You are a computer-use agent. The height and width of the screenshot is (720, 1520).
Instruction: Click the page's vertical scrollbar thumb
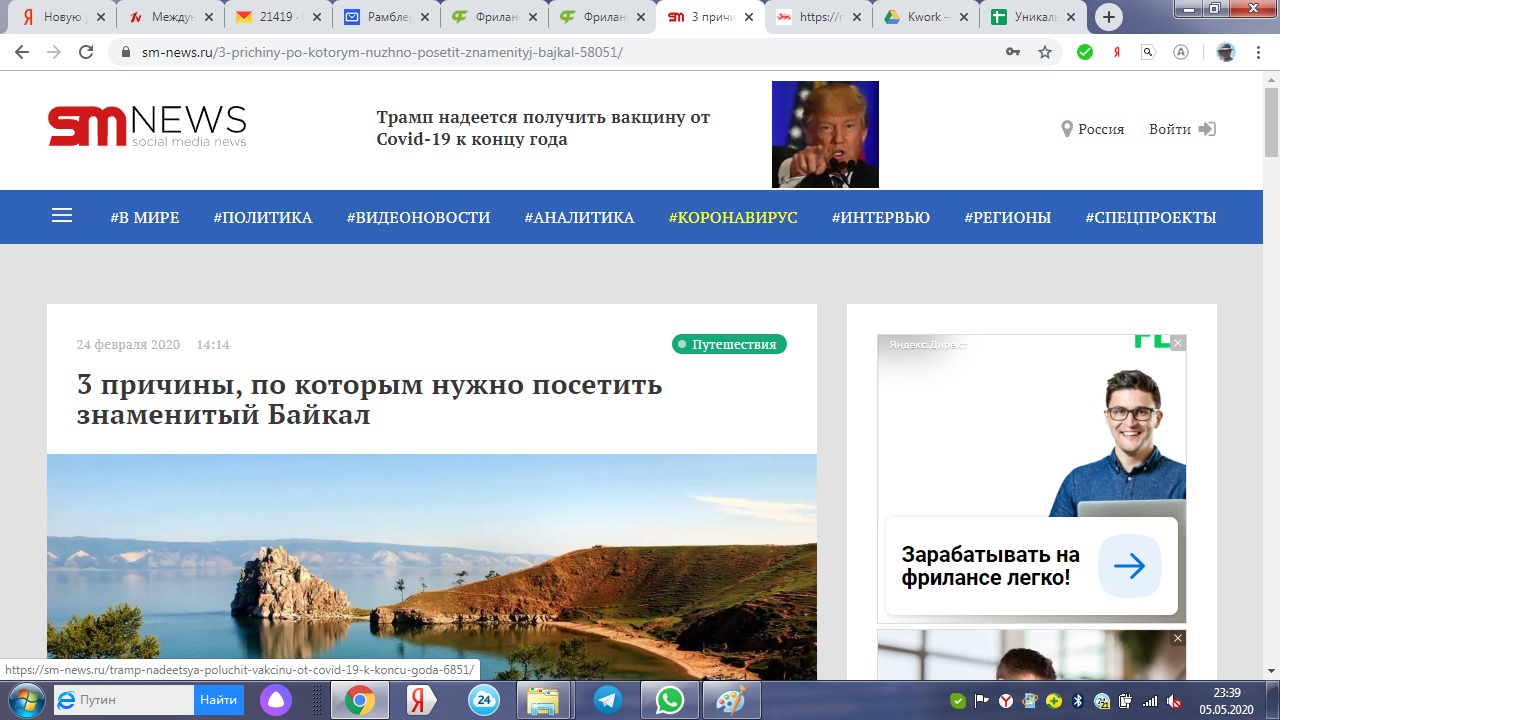1271,122
